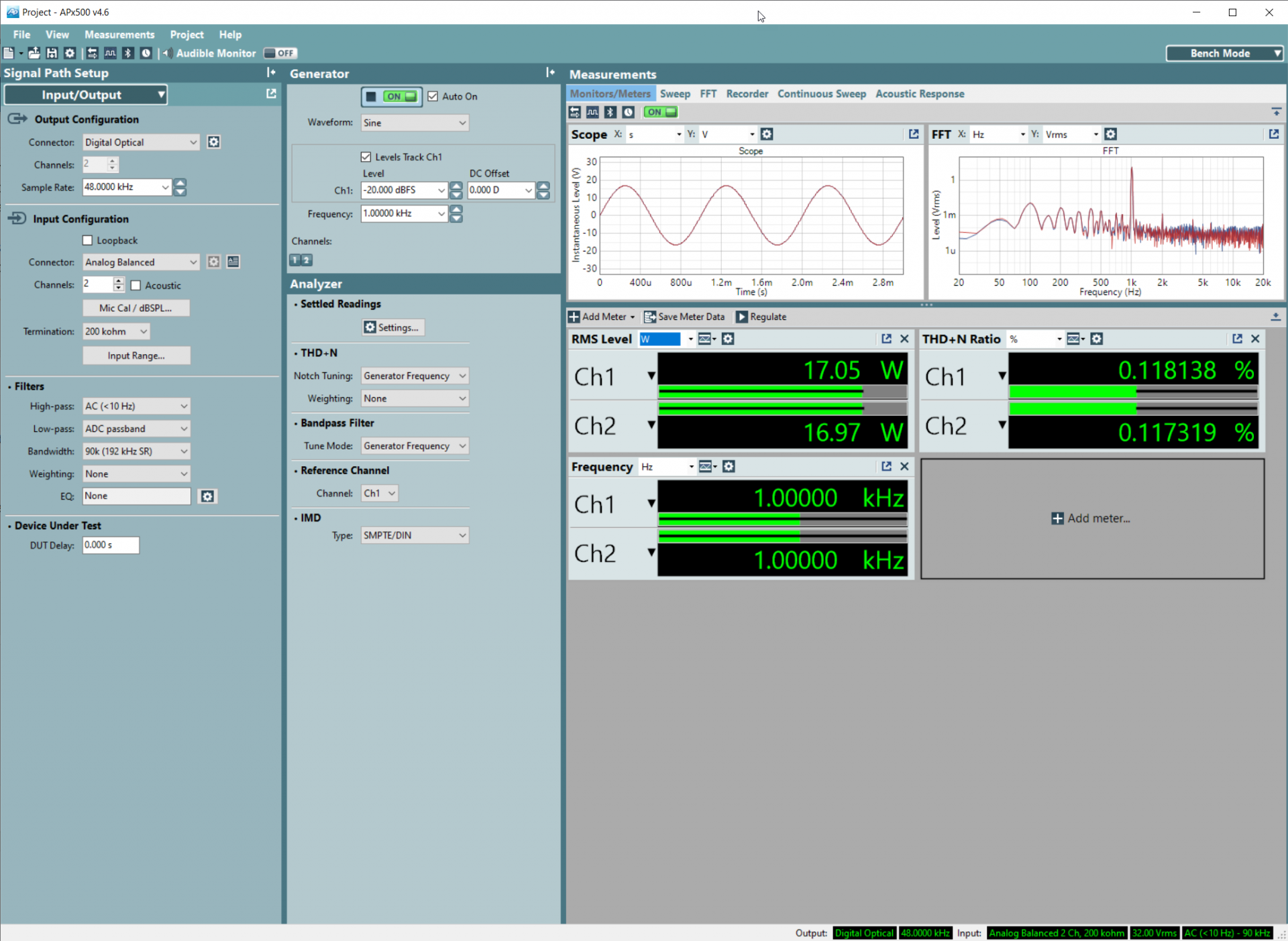Enable the Loopback checkbox
This screenshot has height=941, width=1288.
pos(87,240)
